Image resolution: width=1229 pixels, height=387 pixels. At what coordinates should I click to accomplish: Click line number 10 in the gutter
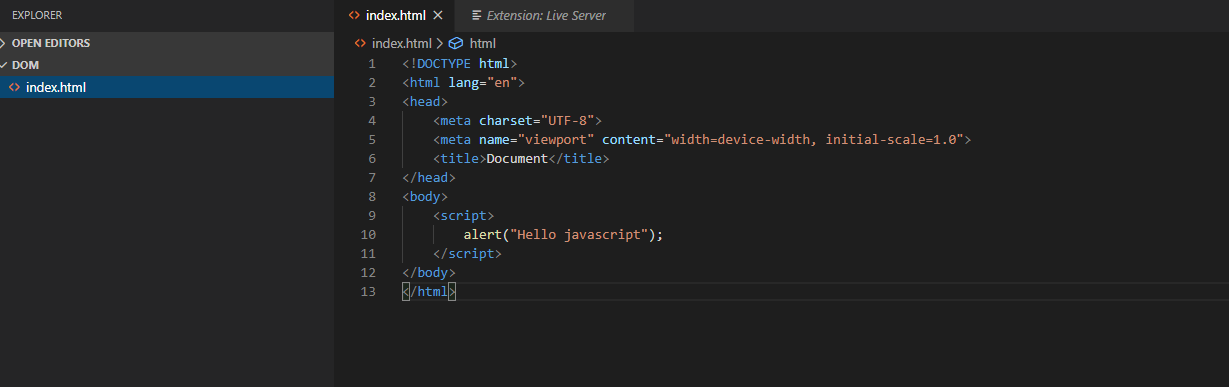click(x=368, y=234)
